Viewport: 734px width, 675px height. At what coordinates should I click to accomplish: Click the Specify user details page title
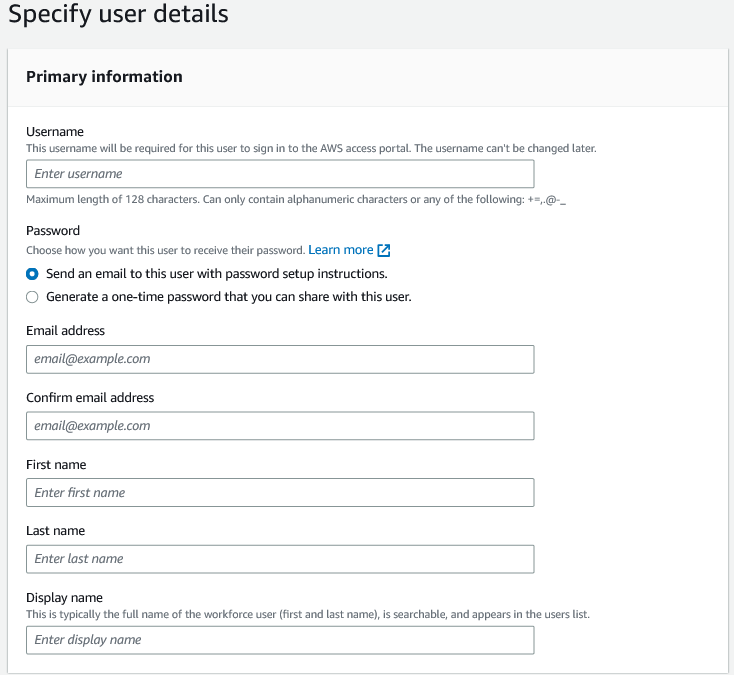(118, 14)
